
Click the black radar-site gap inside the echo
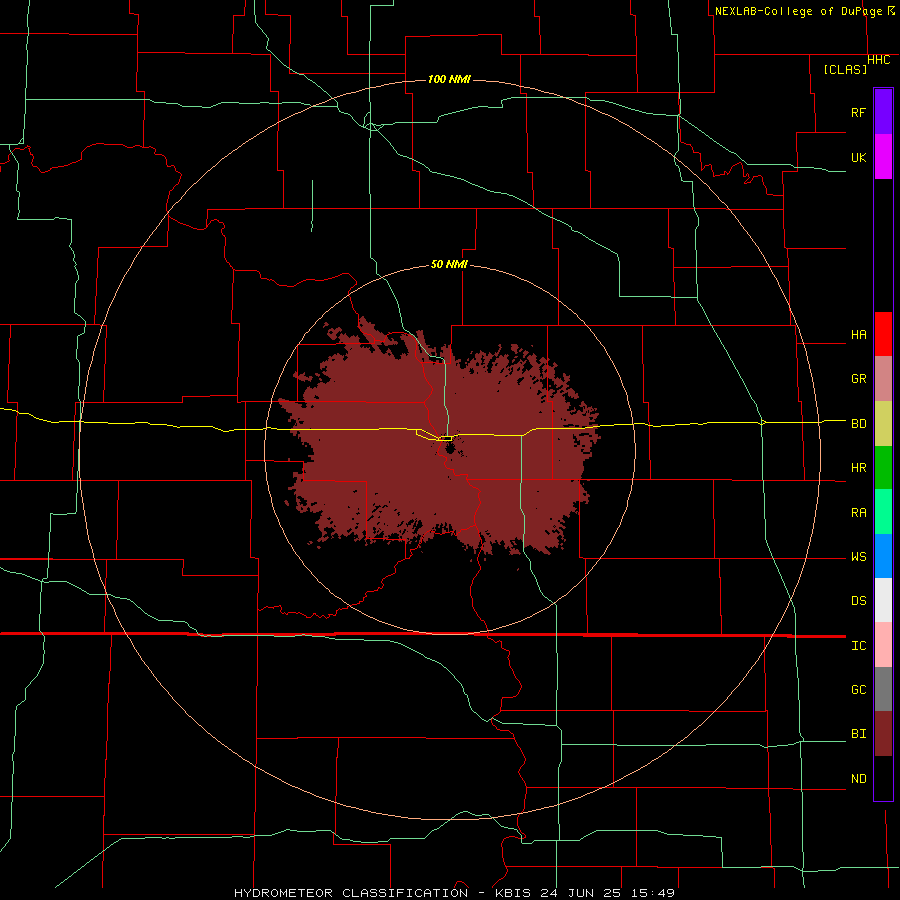pos(449,448)
